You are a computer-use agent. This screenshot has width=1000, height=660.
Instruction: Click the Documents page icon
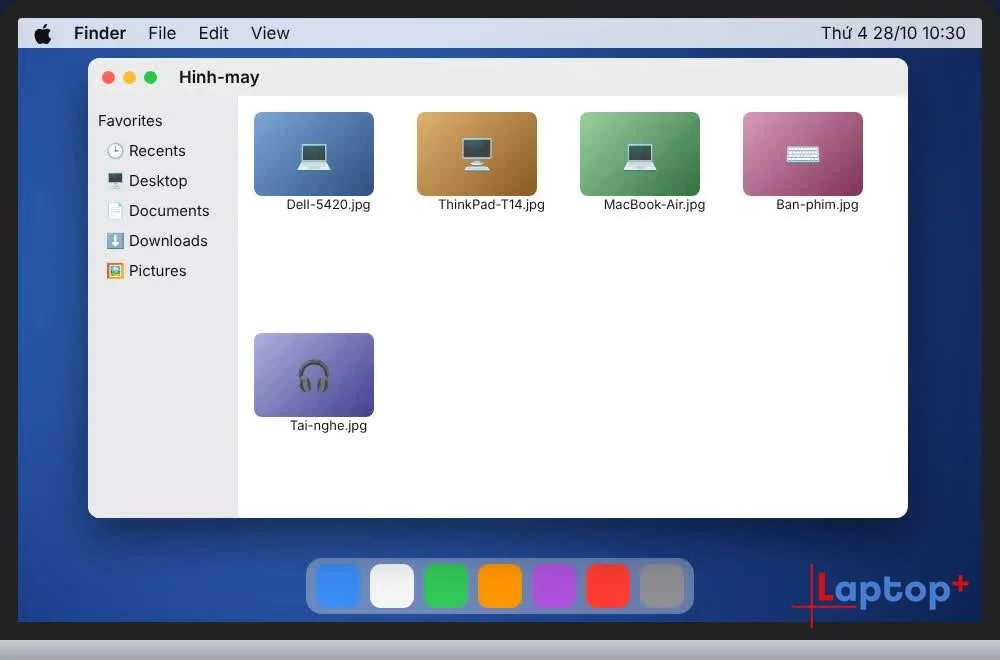click(x=115, y=210)
